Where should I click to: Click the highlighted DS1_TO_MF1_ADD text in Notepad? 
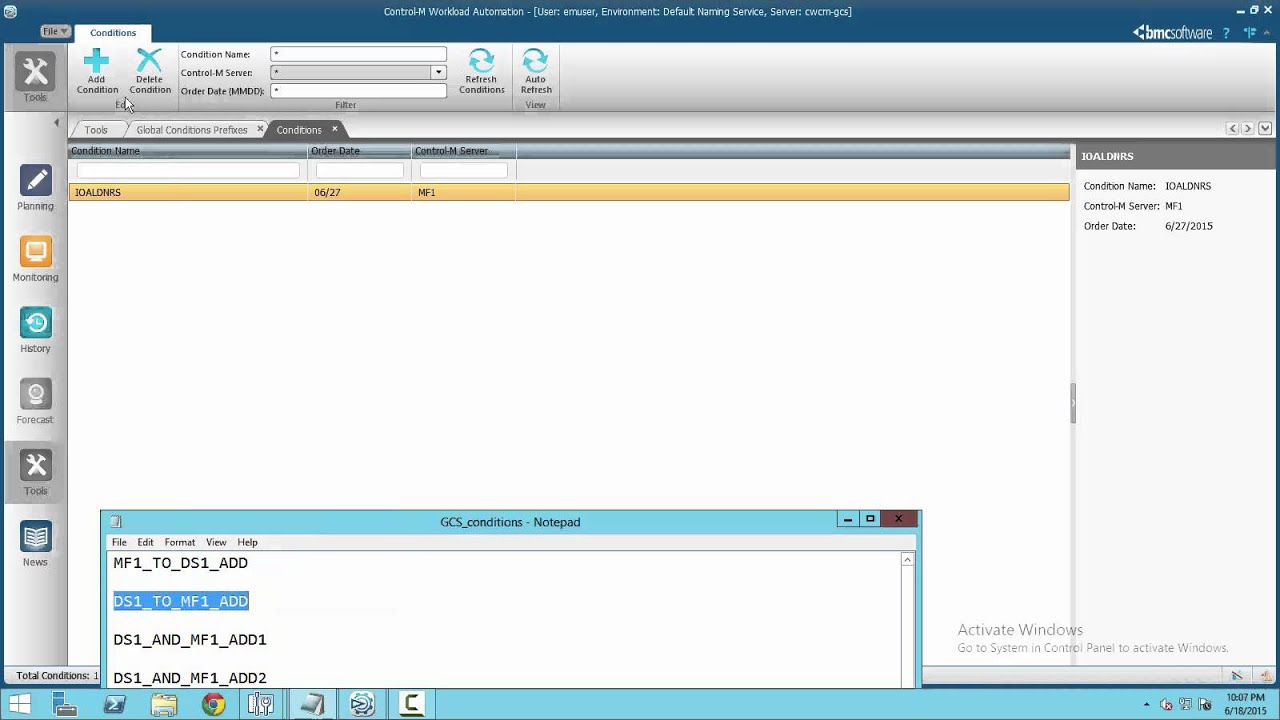click(x=181, y=601)
